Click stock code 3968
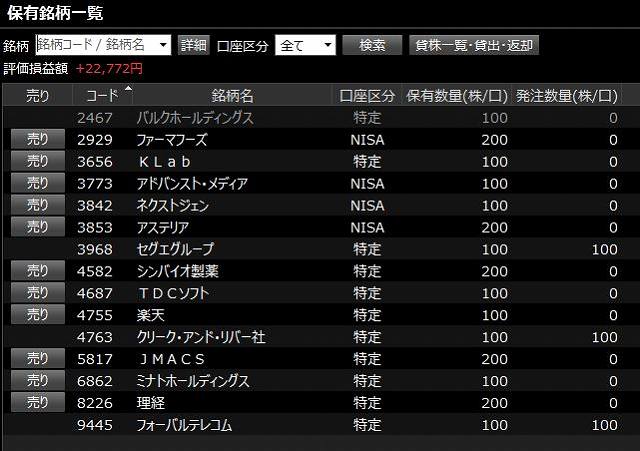The height and width of the screenshot is (451, 640). pos(95,249)
